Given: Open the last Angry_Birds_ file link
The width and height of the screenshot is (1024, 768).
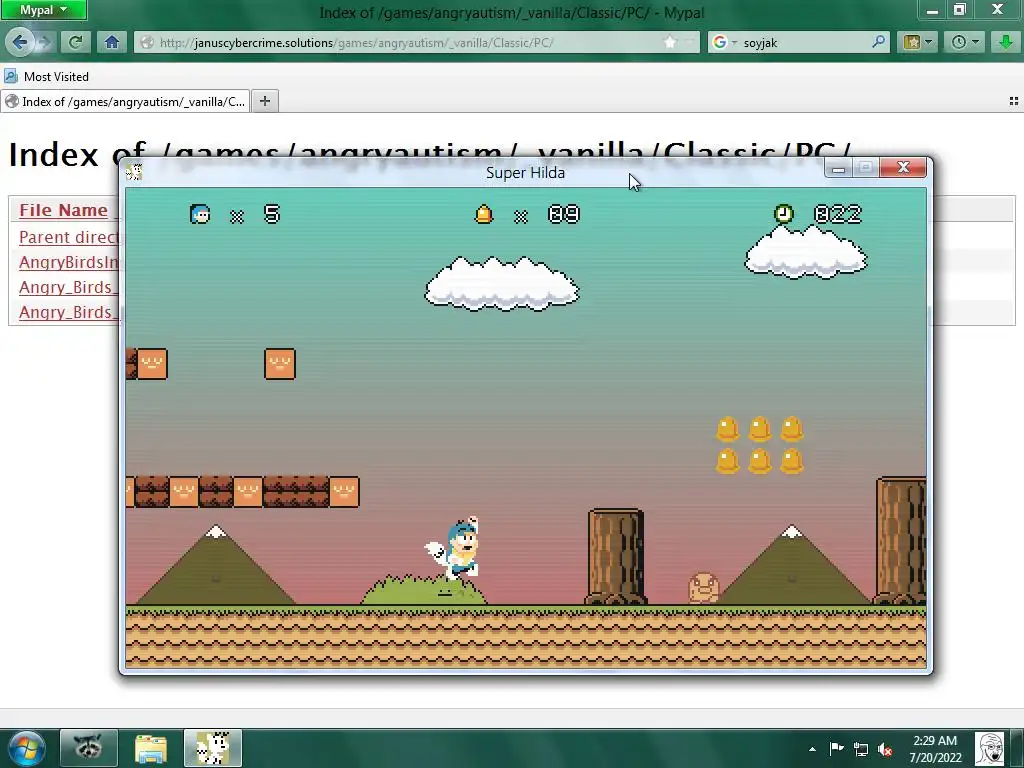Looking at the screenshot, I should coord(69,312).
